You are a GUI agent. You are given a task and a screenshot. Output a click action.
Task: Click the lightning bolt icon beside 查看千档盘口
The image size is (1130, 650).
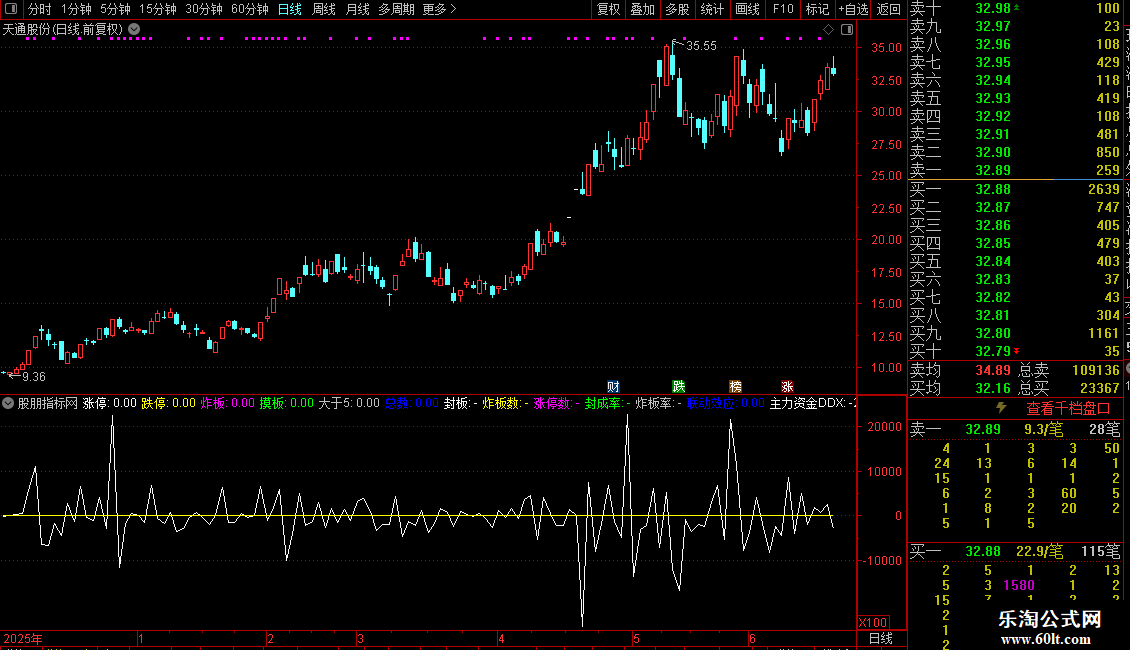point(1001,408)
